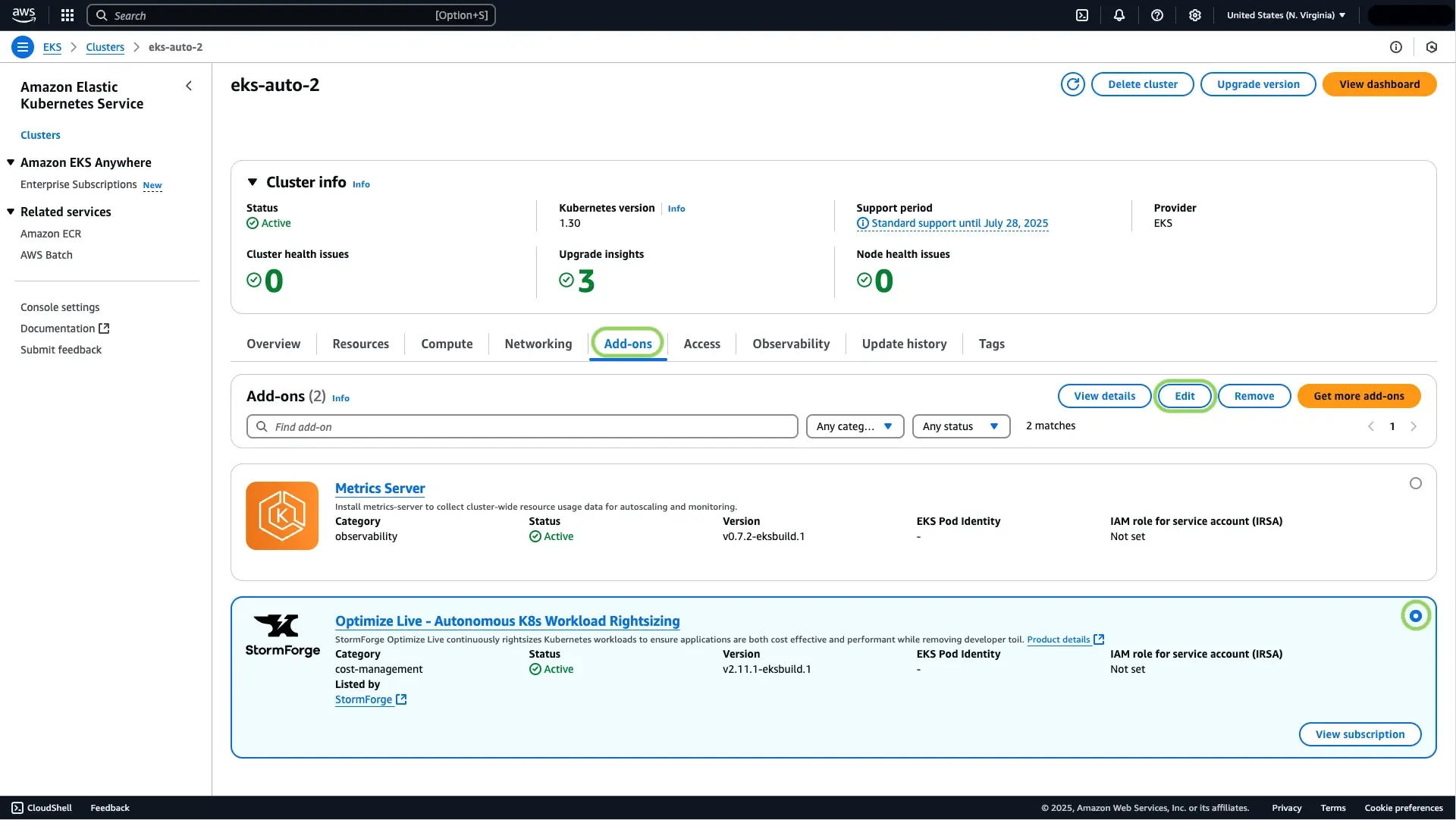Click Info link beside Kubernetes version

pos(676,209)
